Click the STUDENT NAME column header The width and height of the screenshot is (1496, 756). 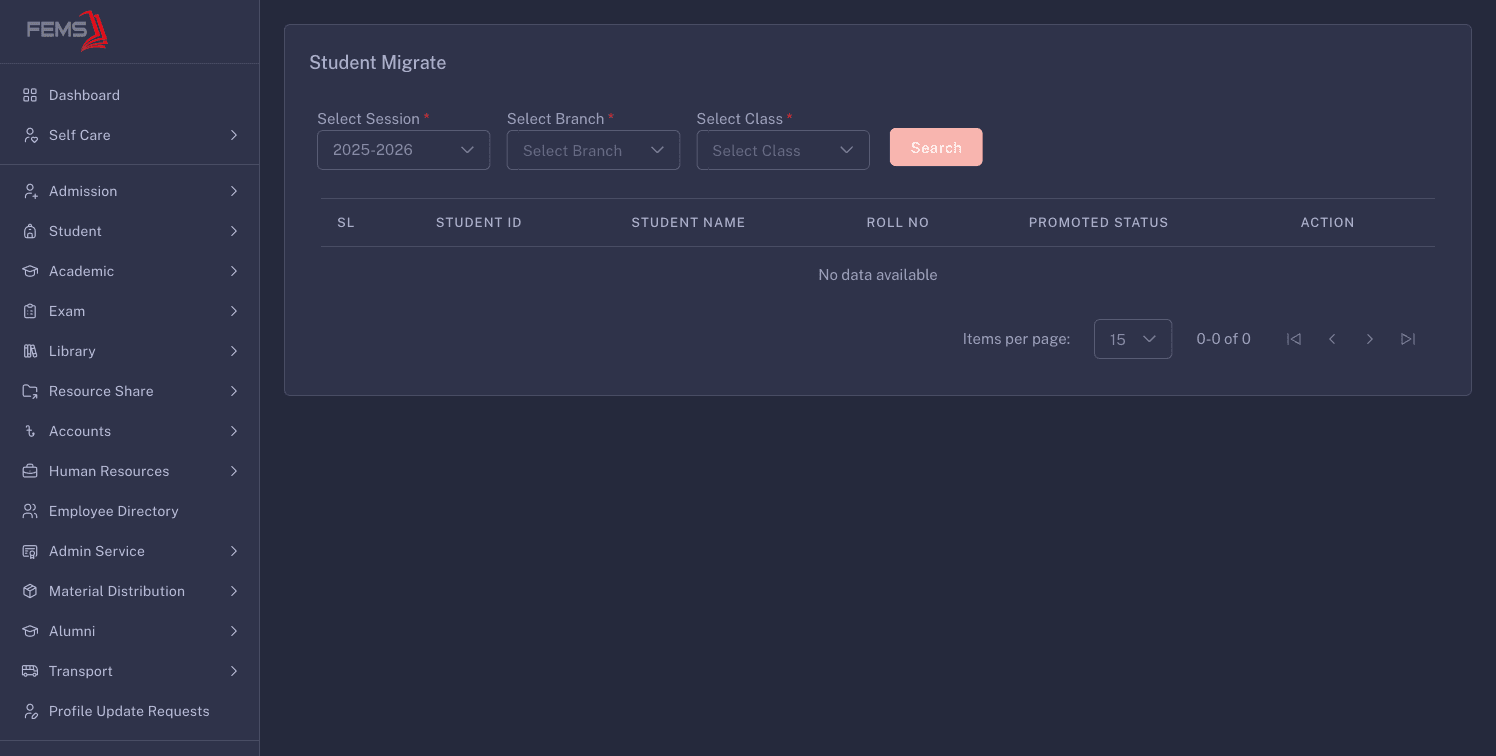688,222
